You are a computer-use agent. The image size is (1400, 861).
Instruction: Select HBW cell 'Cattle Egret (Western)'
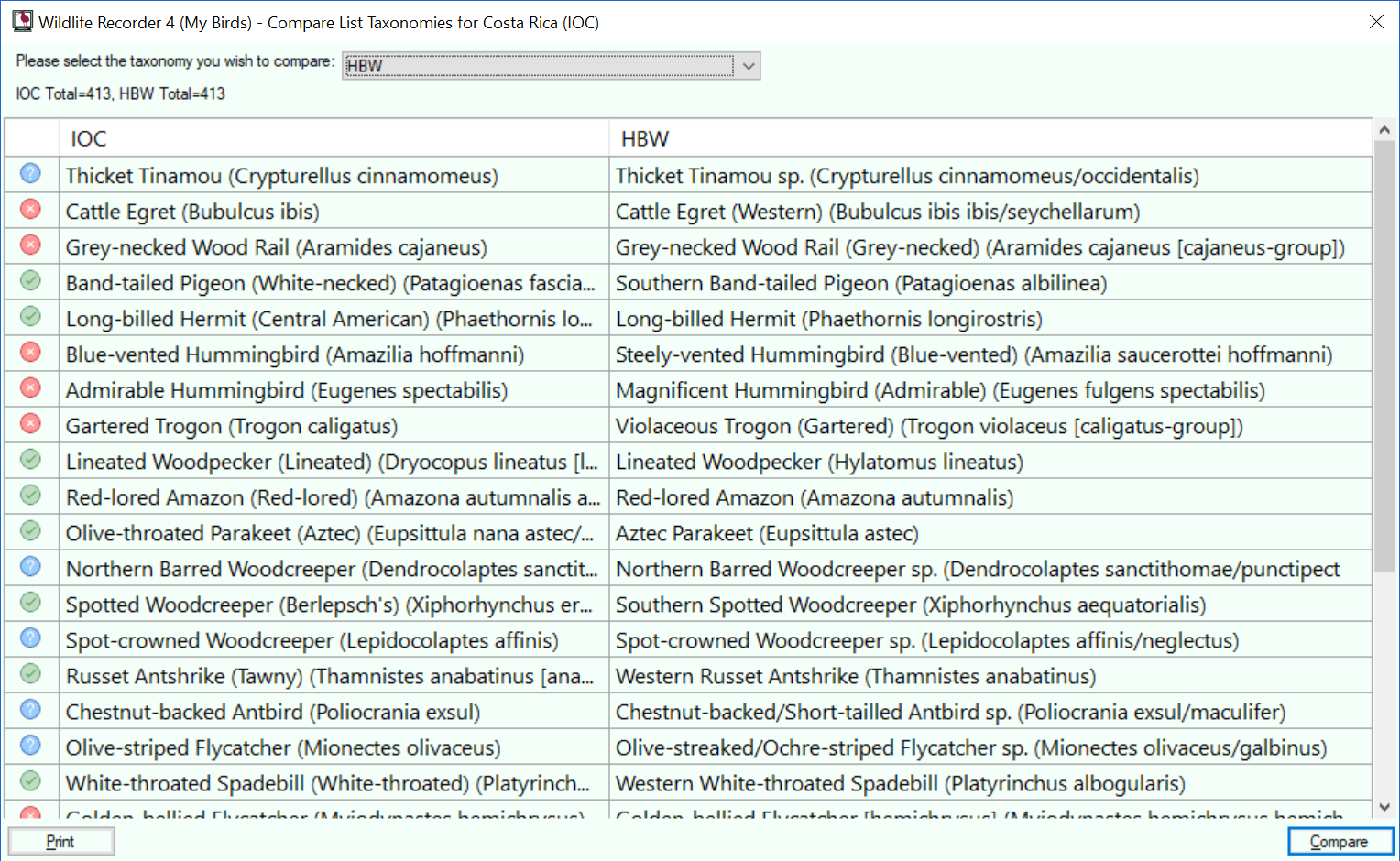click(990, 211)
